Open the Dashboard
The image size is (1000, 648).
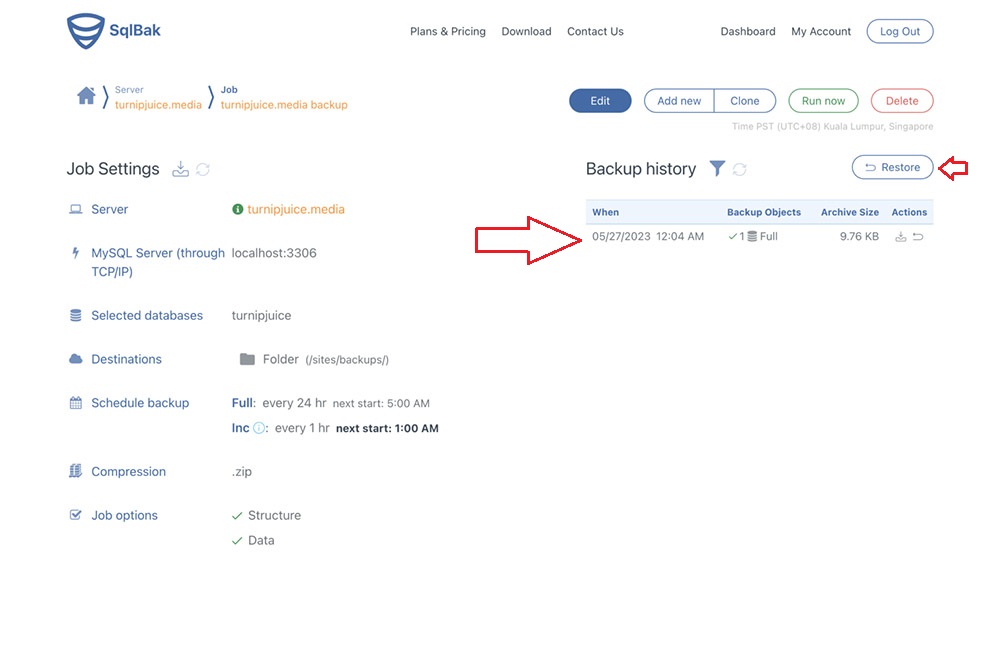(747, 31)
